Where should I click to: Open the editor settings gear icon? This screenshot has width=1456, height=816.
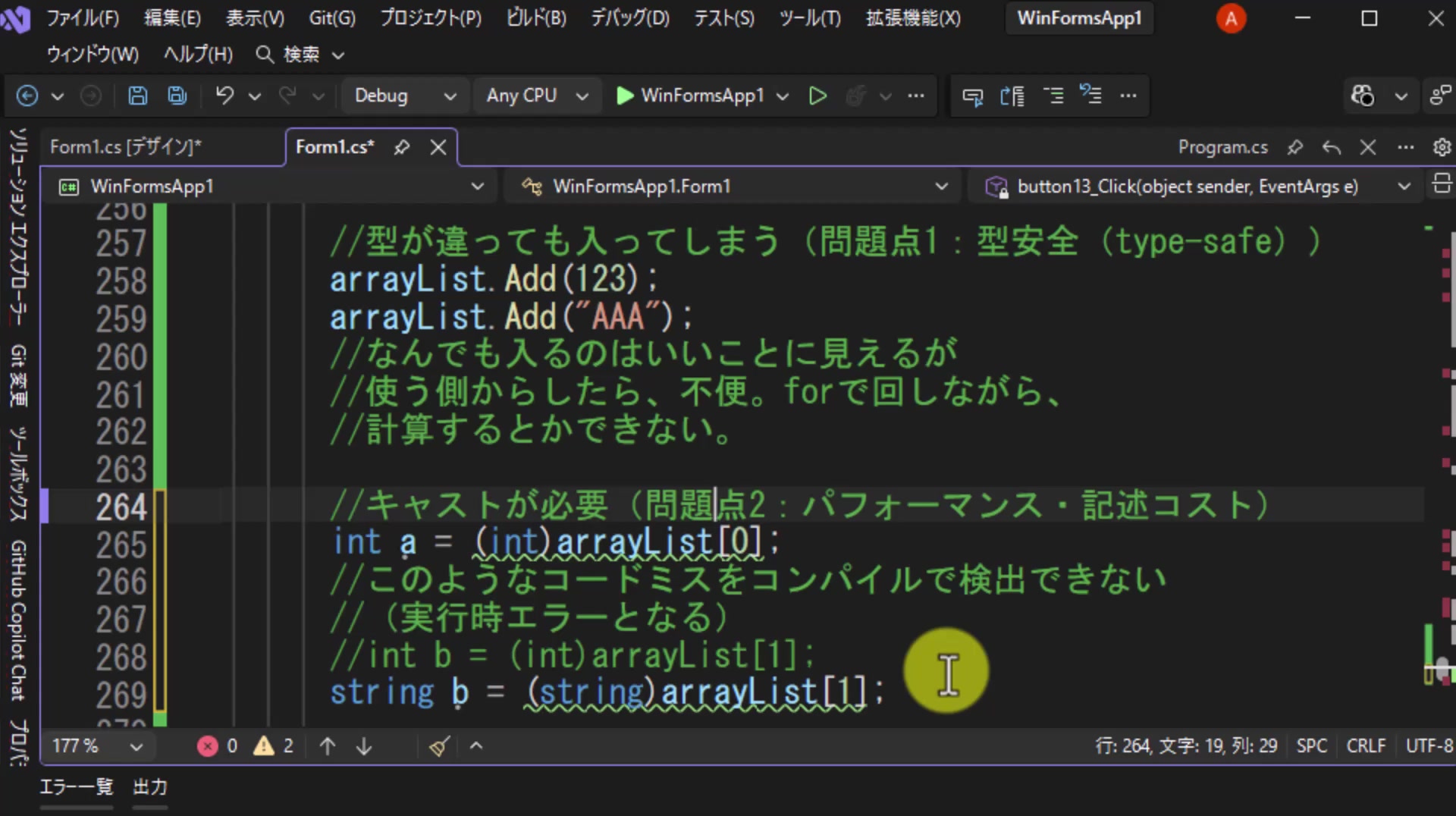1442,147
